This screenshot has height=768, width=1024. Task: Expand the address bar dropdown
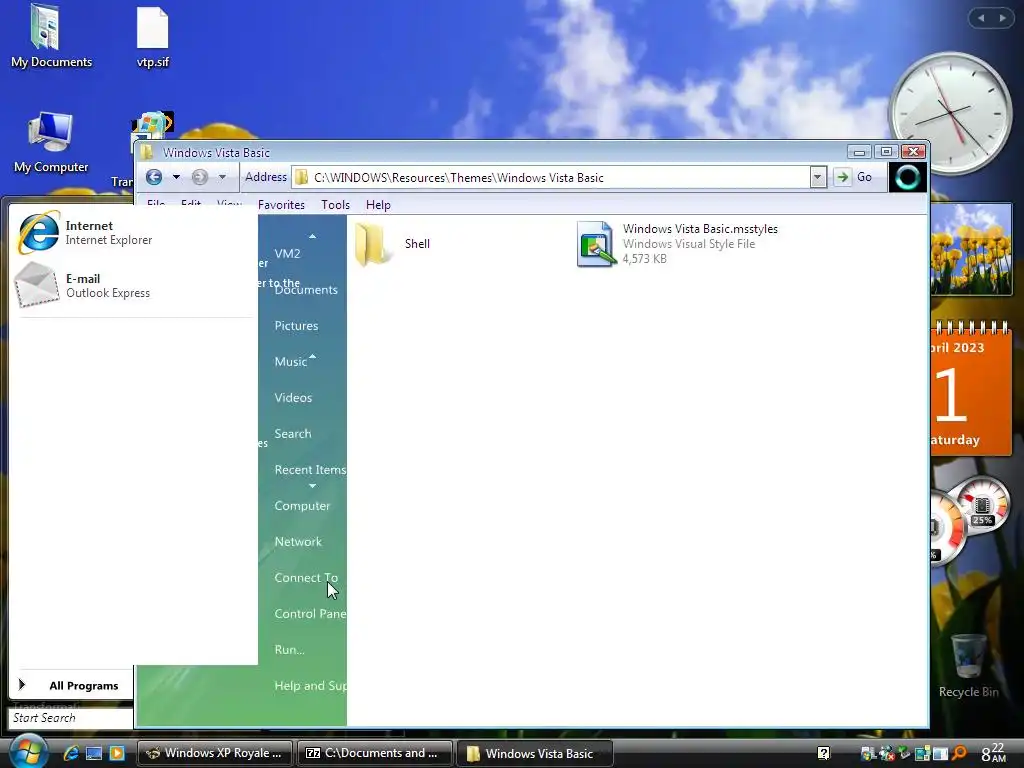pyautogui.click(x=818, y=177)
